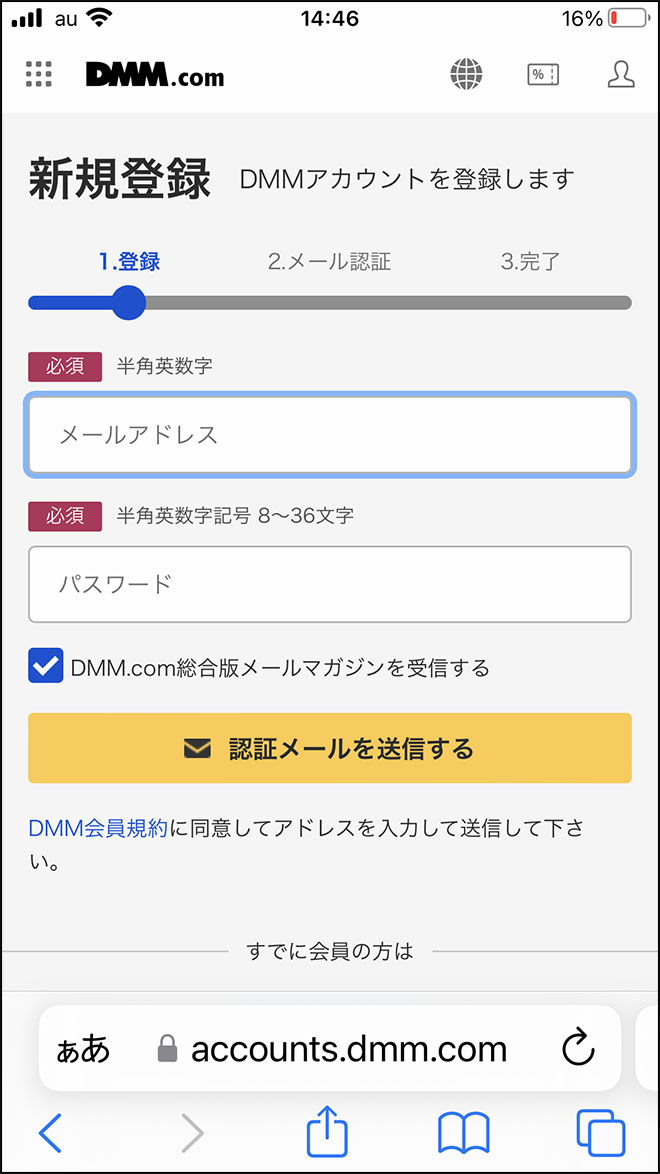Open Safari bookmarks
The height and width of the screenshot is (1174, 660).
(463, 1133)
